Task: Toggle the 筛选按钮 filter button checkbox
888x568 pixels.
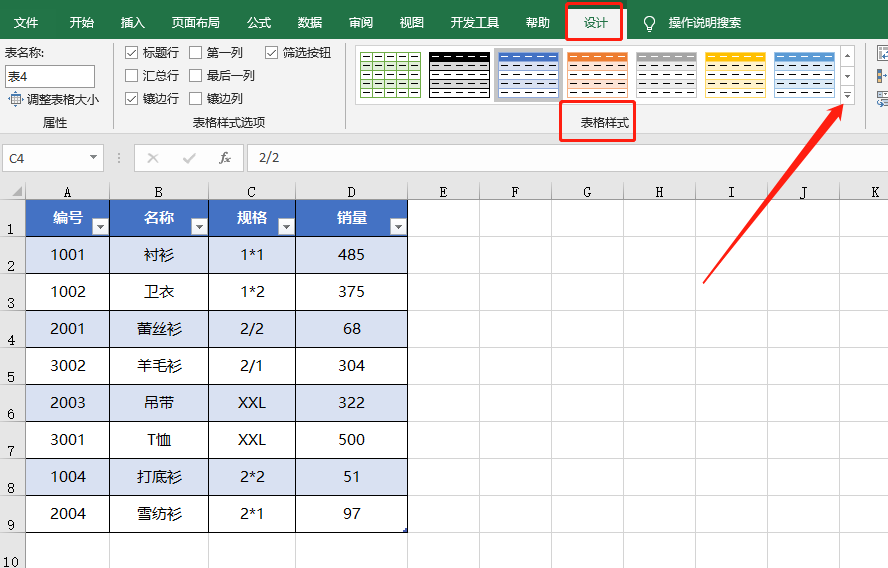Action: click(x=271, y=53)
